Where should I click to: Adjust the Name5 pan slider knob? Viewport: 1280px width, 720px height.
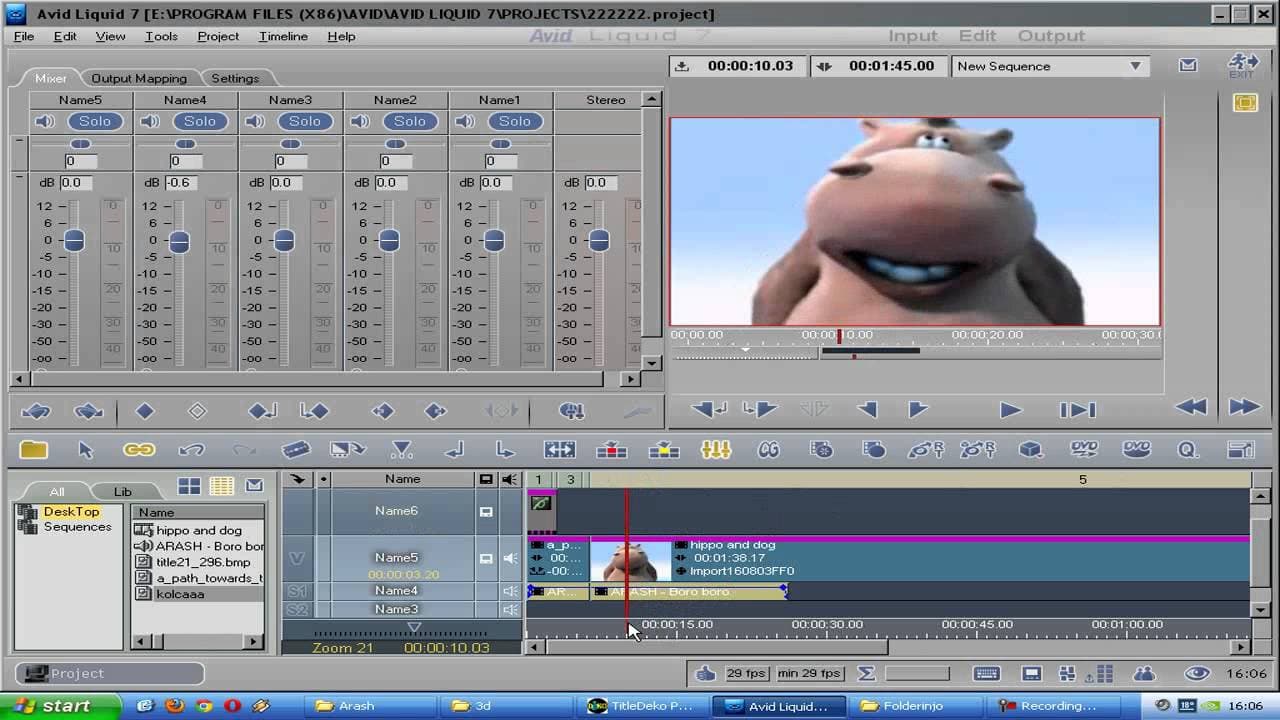(x=80, y=144)
